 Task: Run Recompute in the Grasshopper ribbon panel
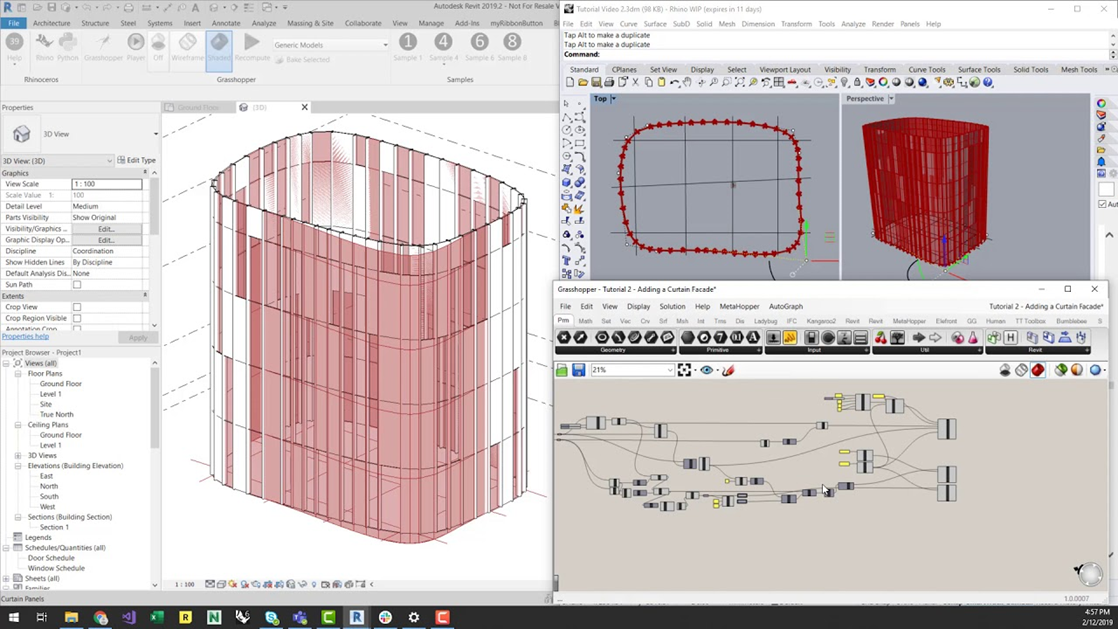pyautogui.click(x=252, y=47)
